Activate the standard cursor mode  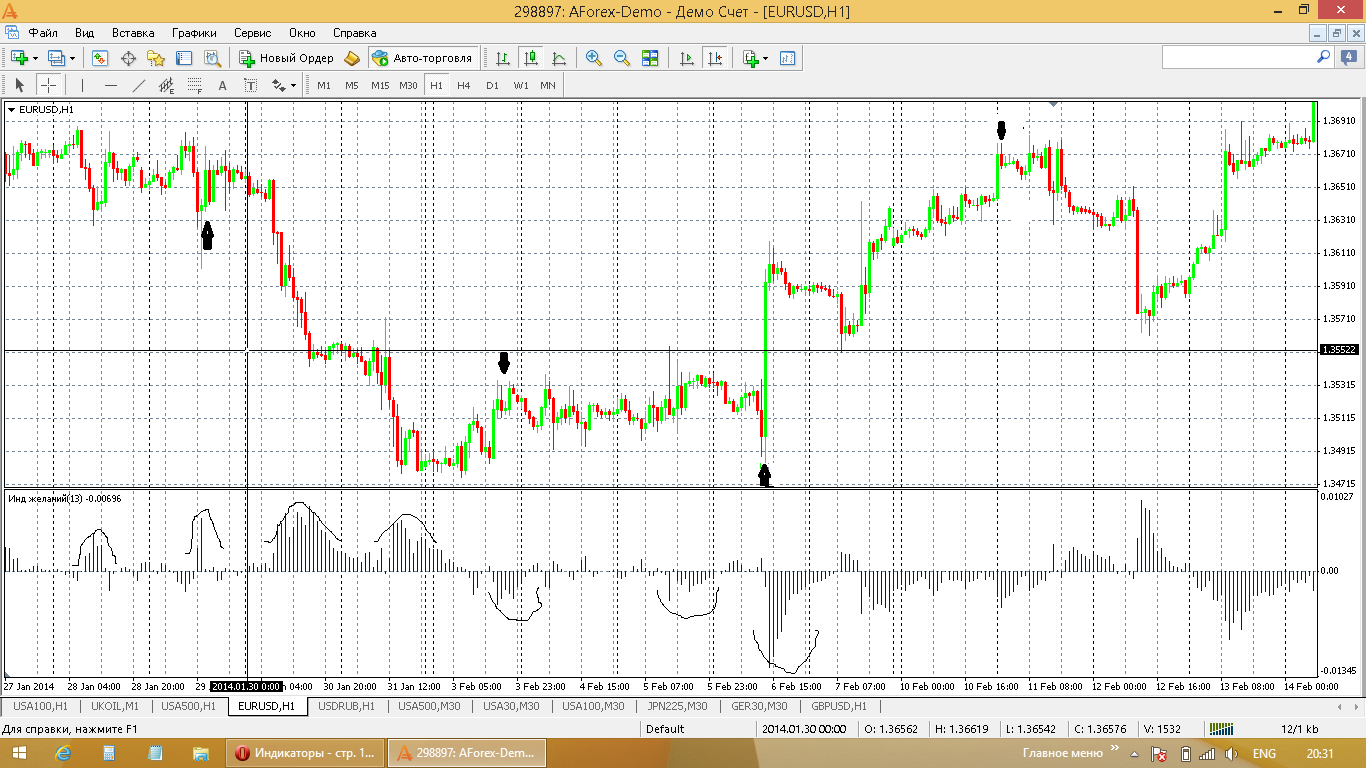[19, 85]
